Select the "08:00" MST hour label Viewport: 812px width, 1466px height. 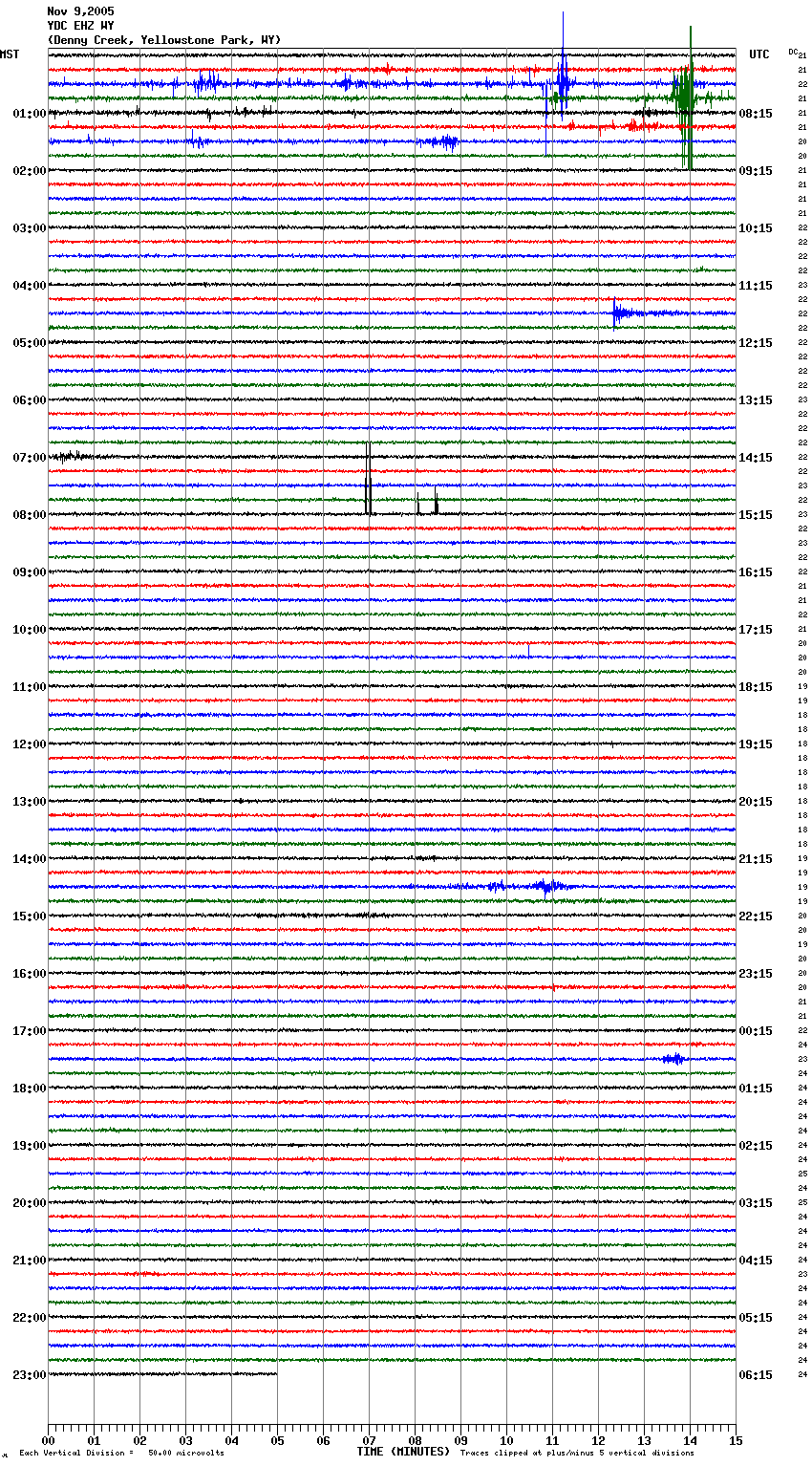[x=30, y=515]
